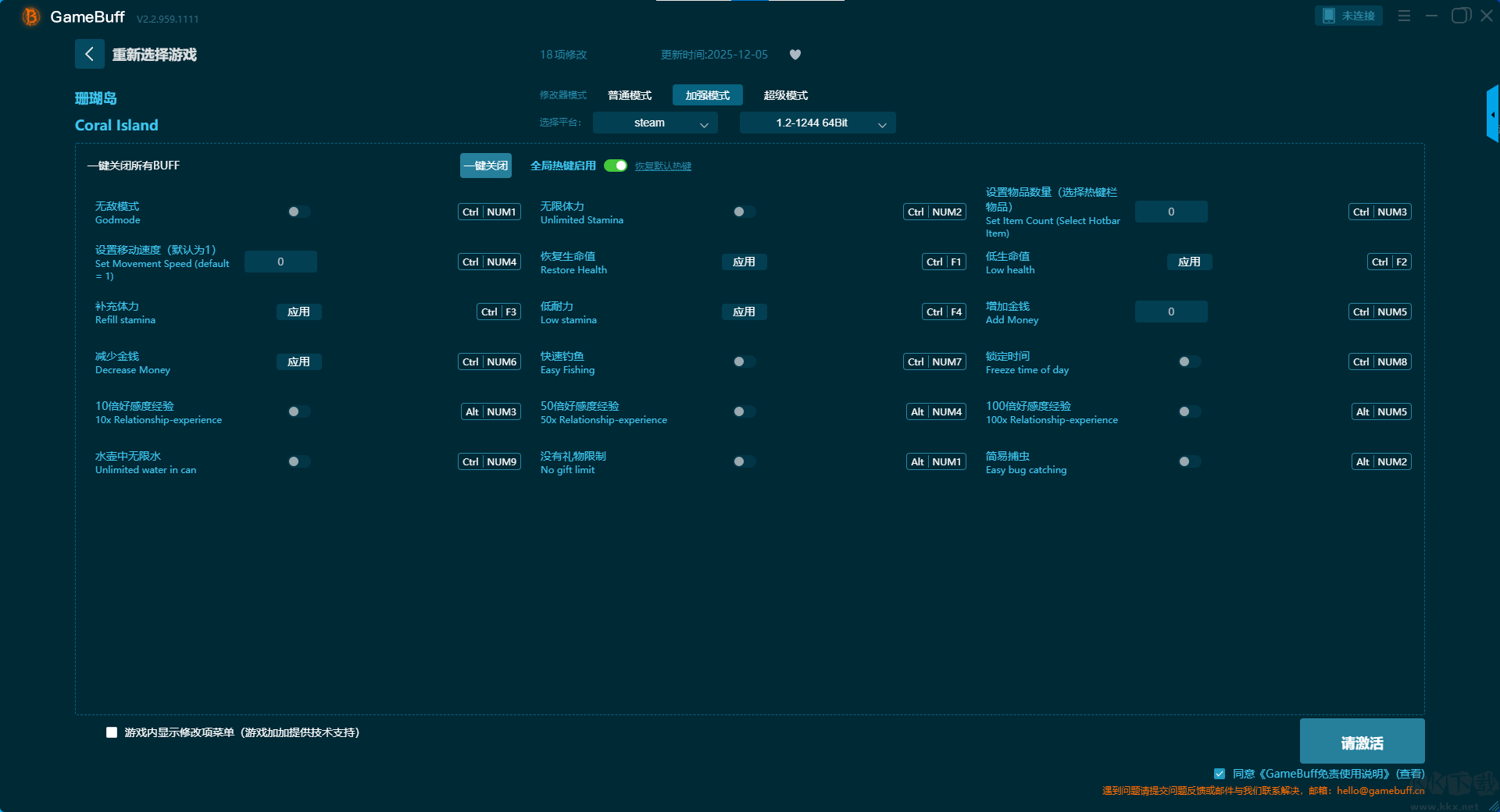Screen dimensions: 1500x812
Task: Enable the Easy Fishing toggle
Action: (x=744, y=361)
